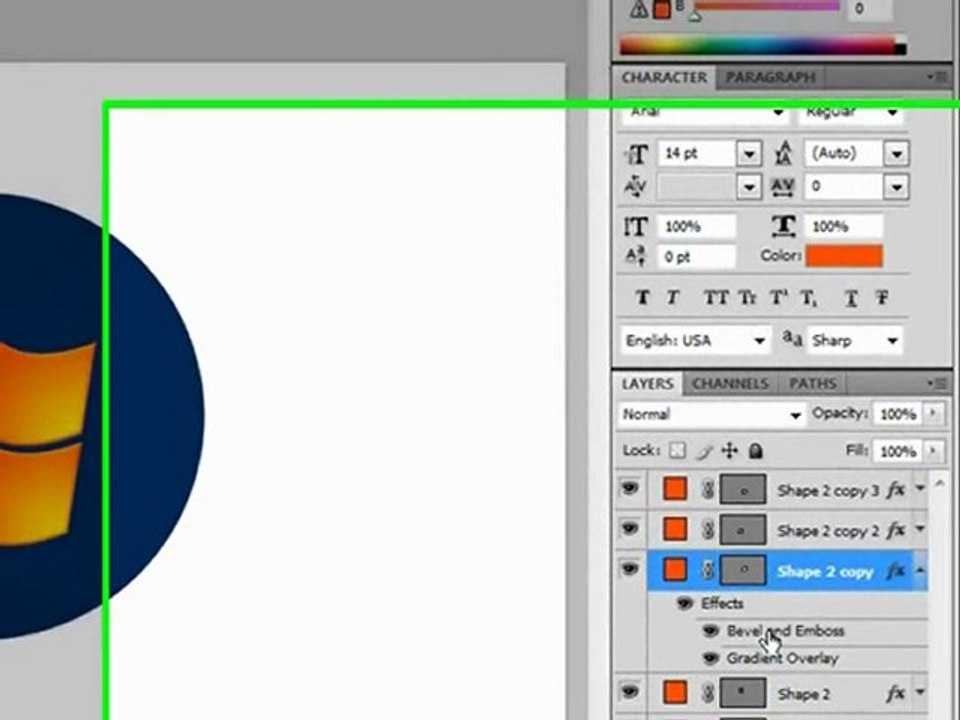Collapse effects of Shape 2 copy
Image resolution: width=960 pixels, height=720 pixels.
920,571
